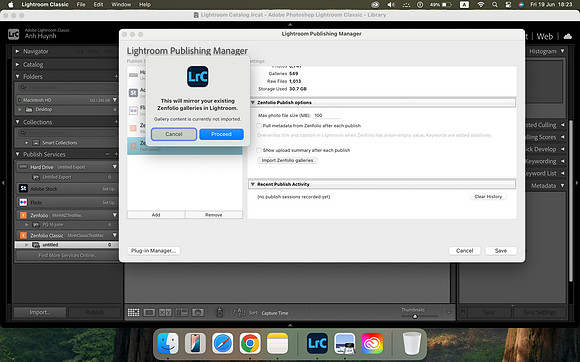Open the Plug-in Manager
The width and height of the screenshot is (580, 362).
click(153, 251)
